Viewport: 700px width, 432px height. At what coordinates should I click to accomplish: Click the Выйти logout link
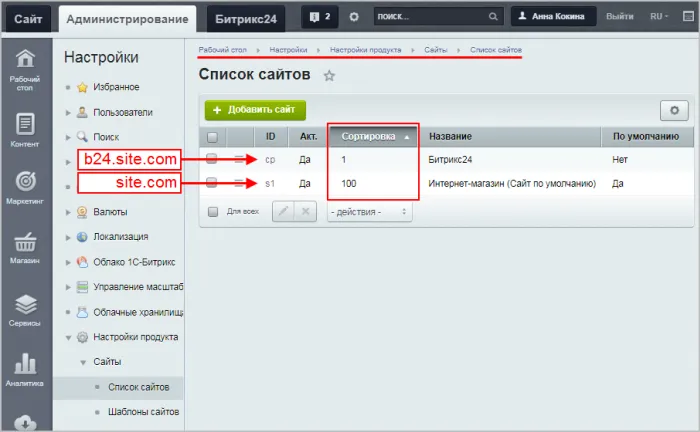click(619, 17)
